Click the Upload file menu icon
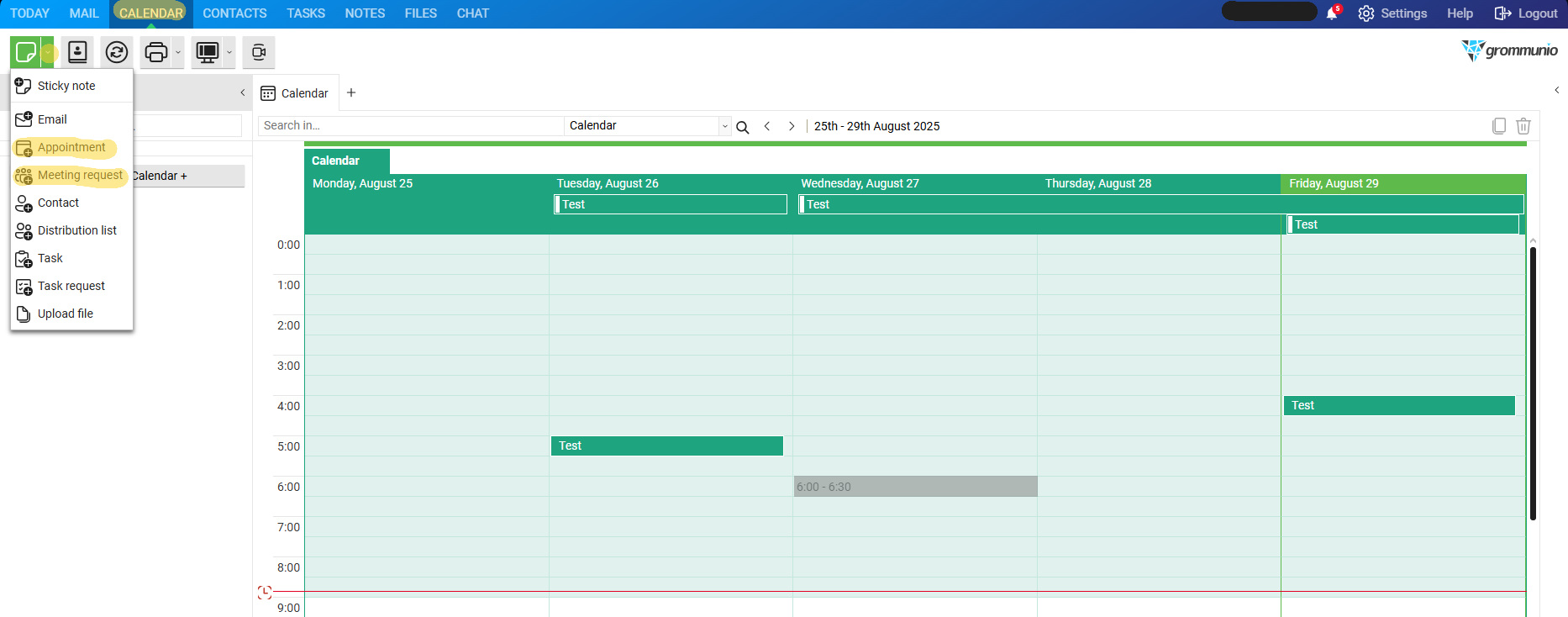 click(x=24, y=314)
